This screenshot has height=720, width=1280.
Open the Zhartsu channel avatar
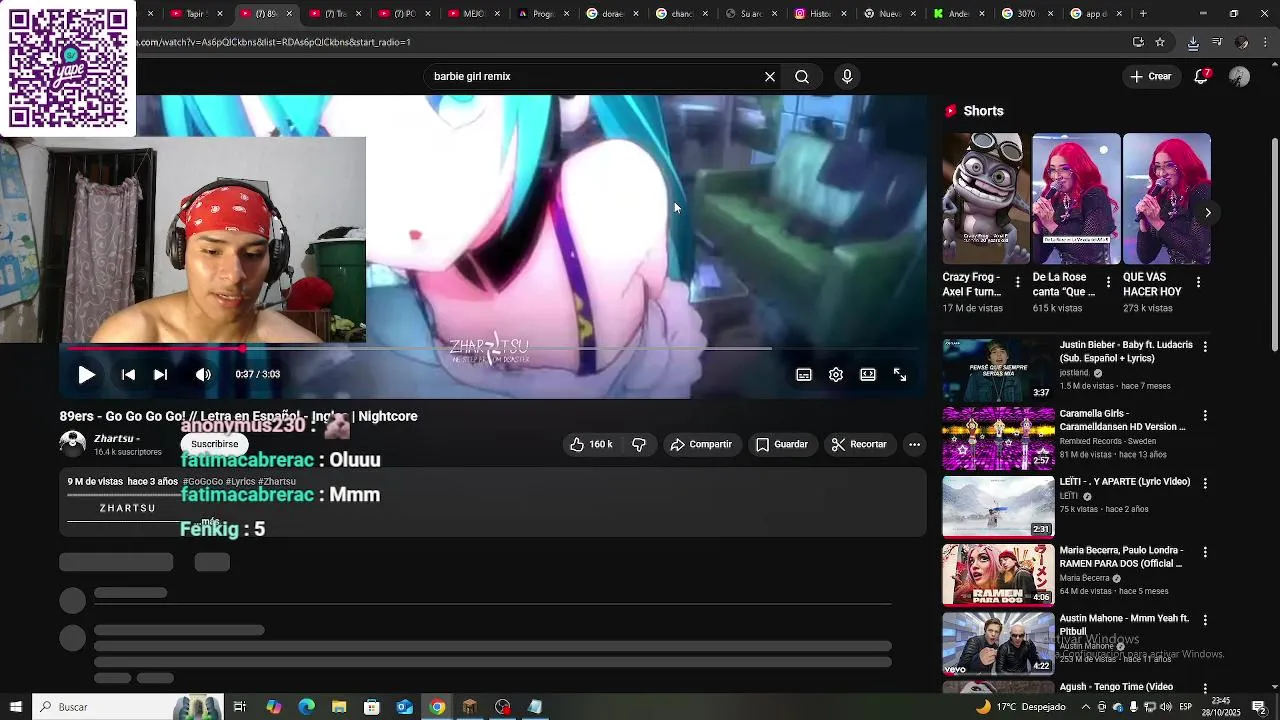click(x=73, y=444)
